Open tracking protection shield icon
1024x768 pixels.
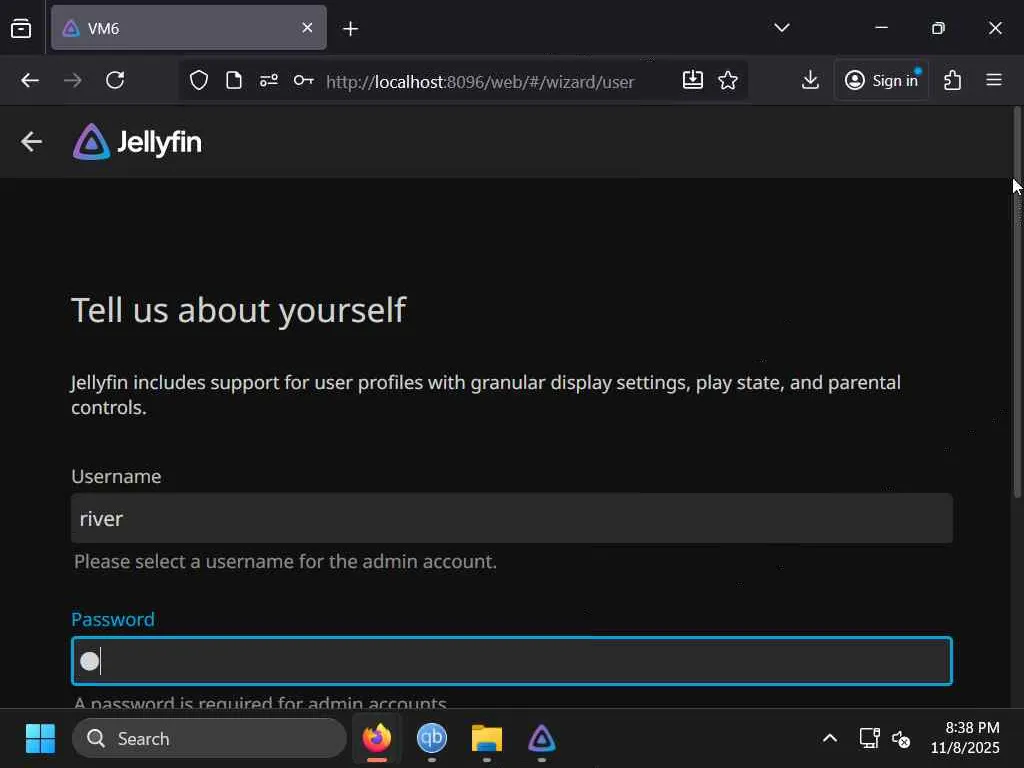[199, 80]
